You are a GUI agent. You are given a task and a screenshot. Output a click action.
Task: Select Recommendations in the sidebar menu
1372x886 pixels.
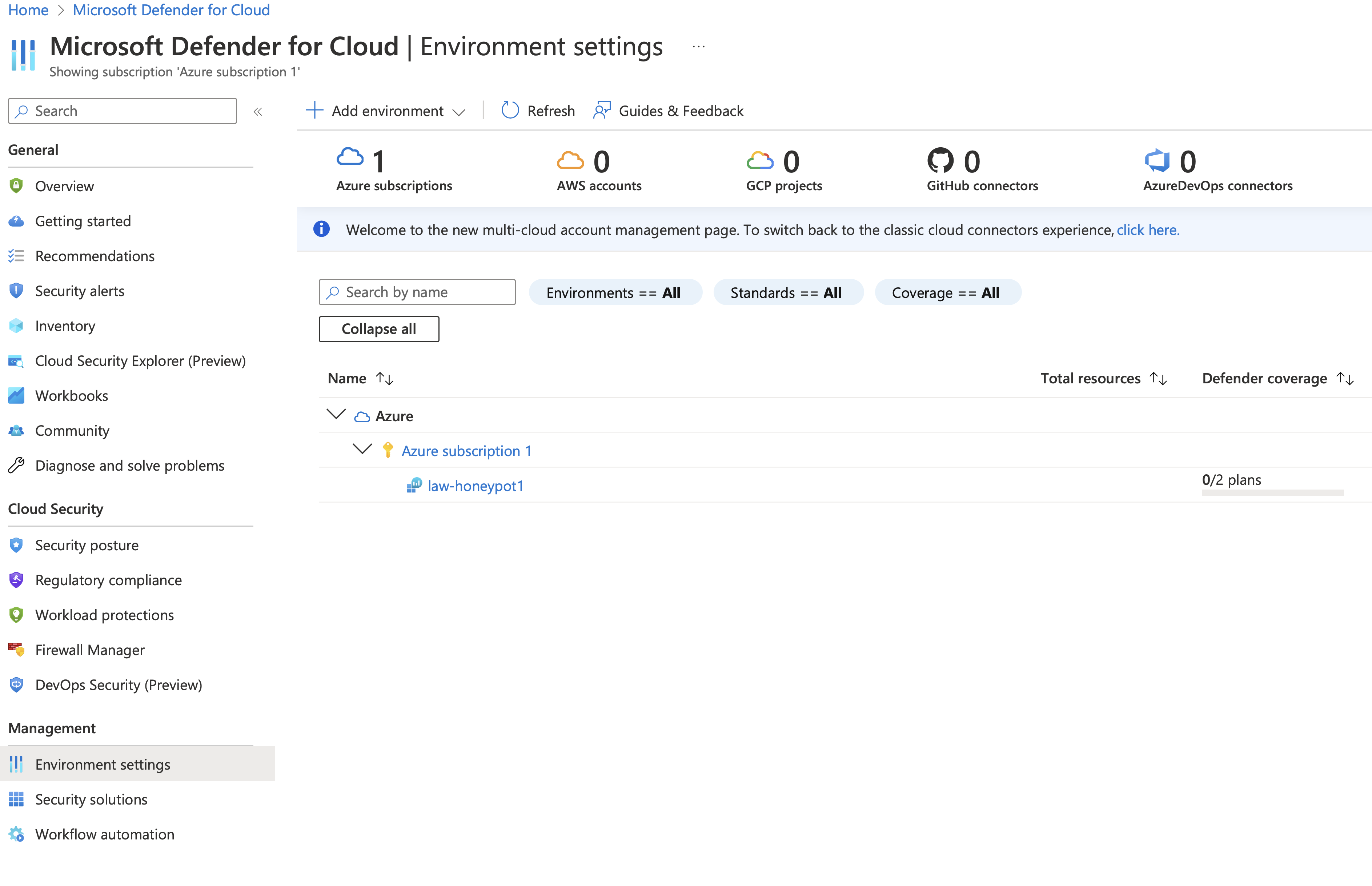(x=95, y=255)
